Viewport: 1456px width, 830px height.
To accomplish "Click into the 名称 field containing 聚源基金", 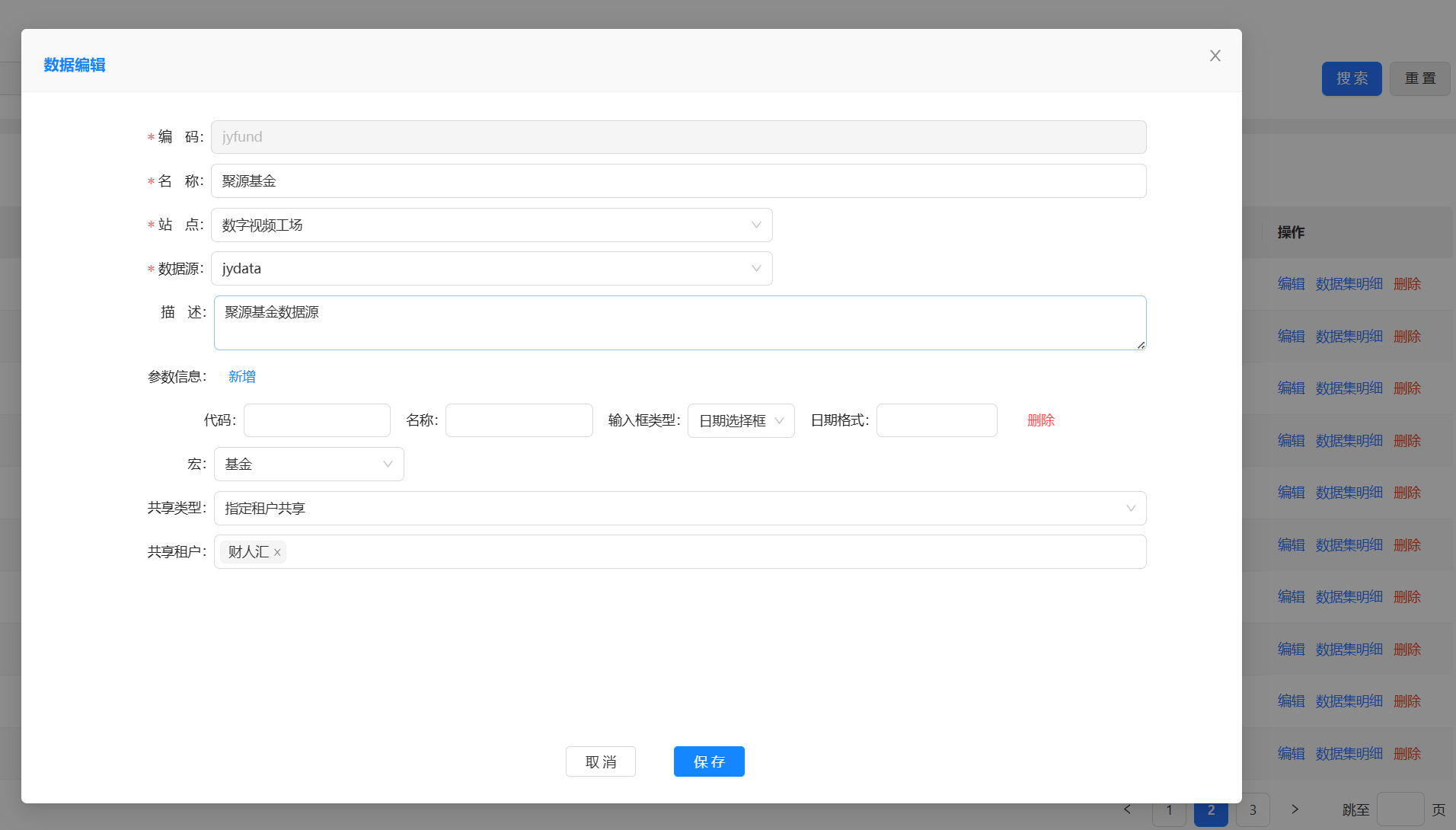I will [678, 181].
